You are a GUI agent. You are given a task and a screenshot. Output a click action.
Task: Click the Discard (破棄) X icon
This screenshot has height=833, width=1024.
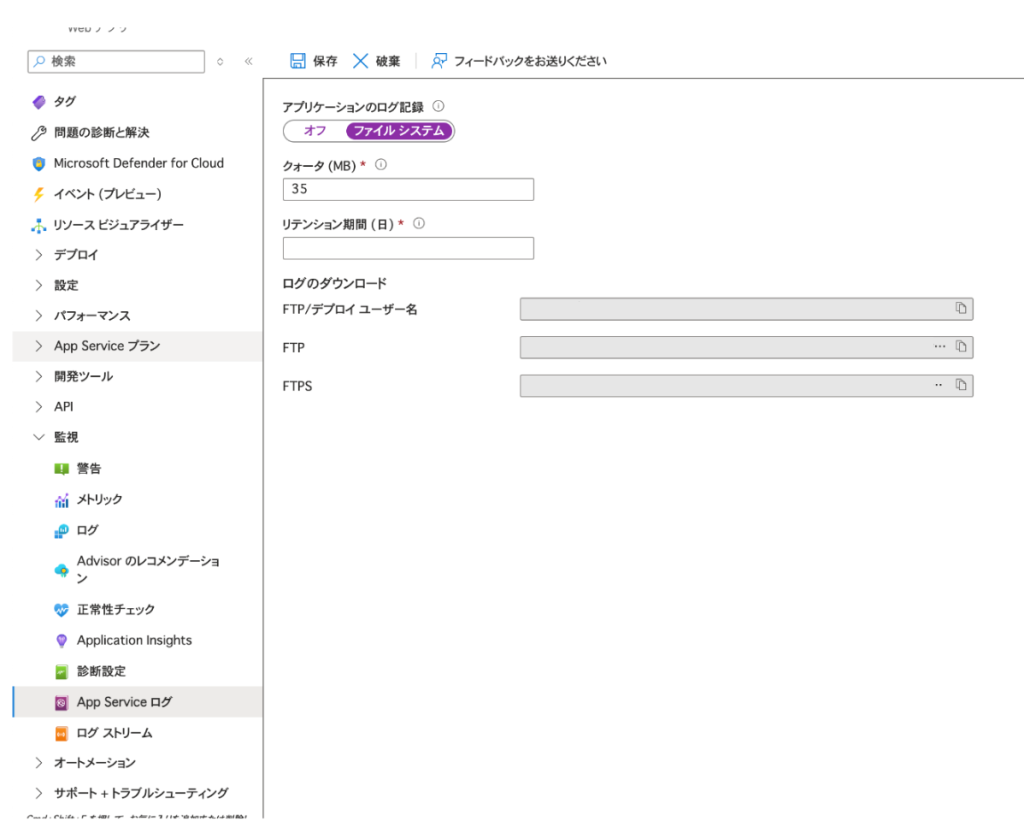361,61
